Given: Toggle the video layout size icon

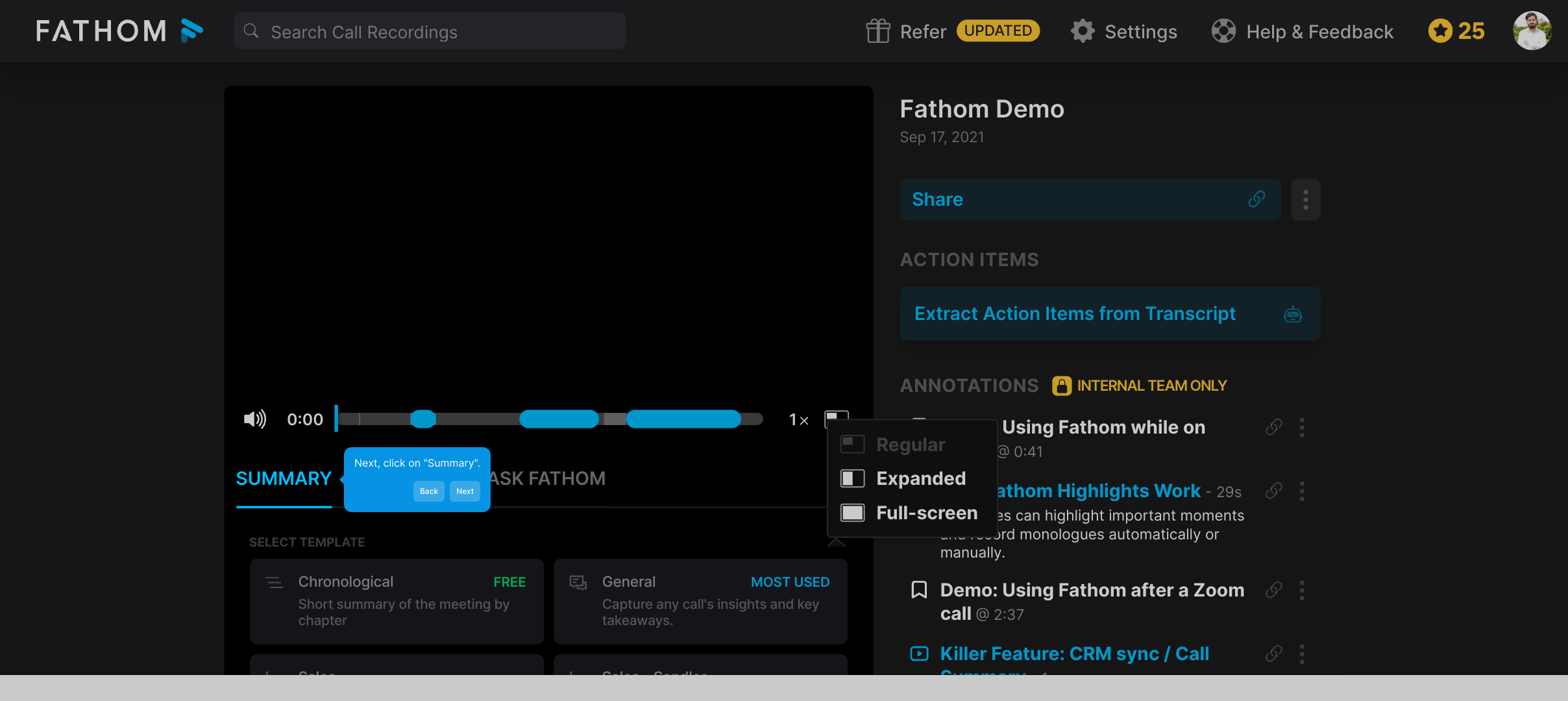Looking at the screenshot, I should tap(836, 418).
